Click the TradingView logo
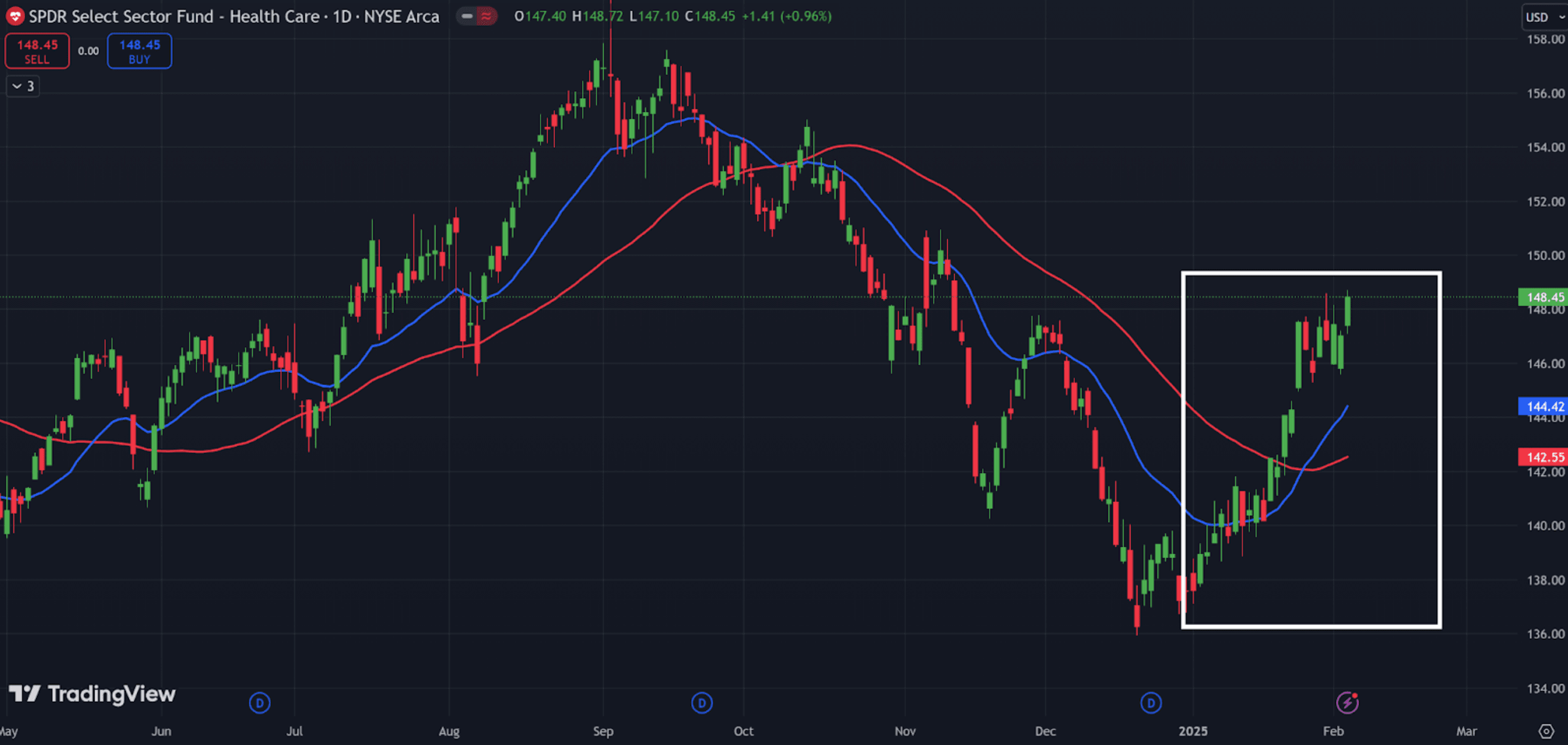The width and height of the screenshot is (1568, 745). 92,693
